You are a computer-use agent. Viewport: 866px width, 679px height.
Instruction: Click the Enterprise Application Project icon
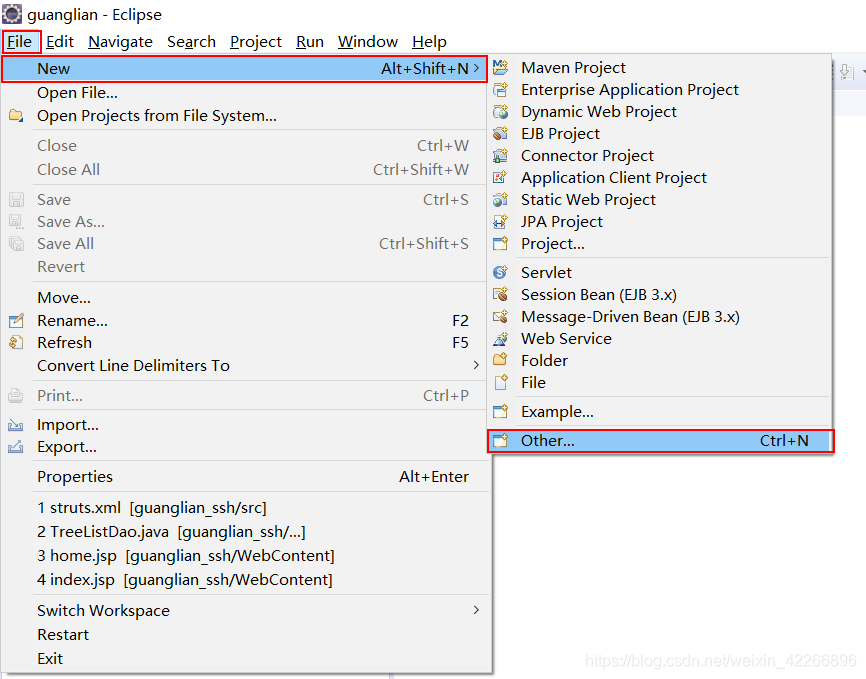500,90
